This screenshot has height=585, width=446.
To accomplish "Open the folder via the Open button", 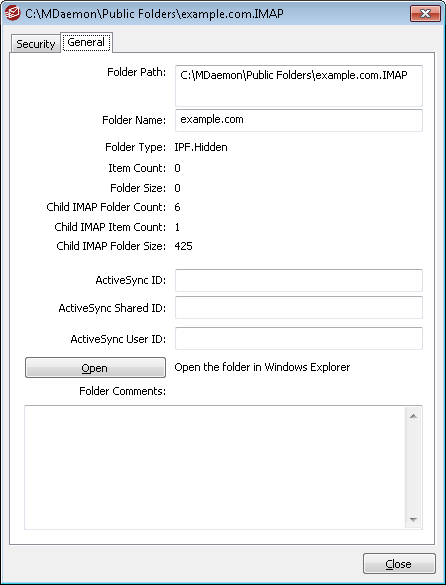I will tap(95, 367).
